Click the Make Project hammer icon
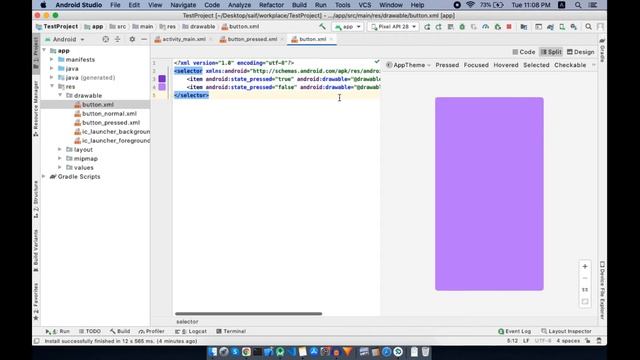The width and height of the screenshot is (640, 360). [x=322, y=27]
